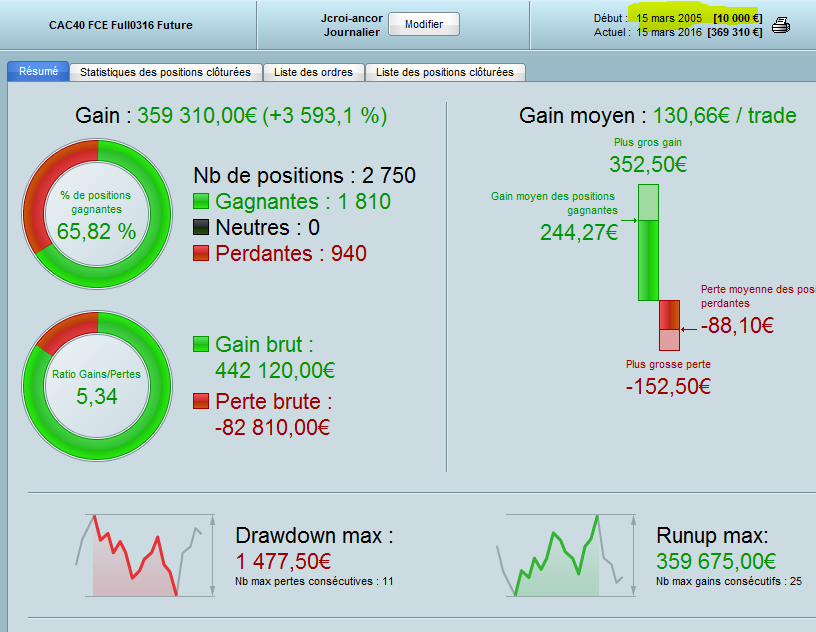Image resolution: width=816 pixels, height=632 pixels.
Task: Open Statistiques des positions clôturées tab
Action: pos(165,72)
